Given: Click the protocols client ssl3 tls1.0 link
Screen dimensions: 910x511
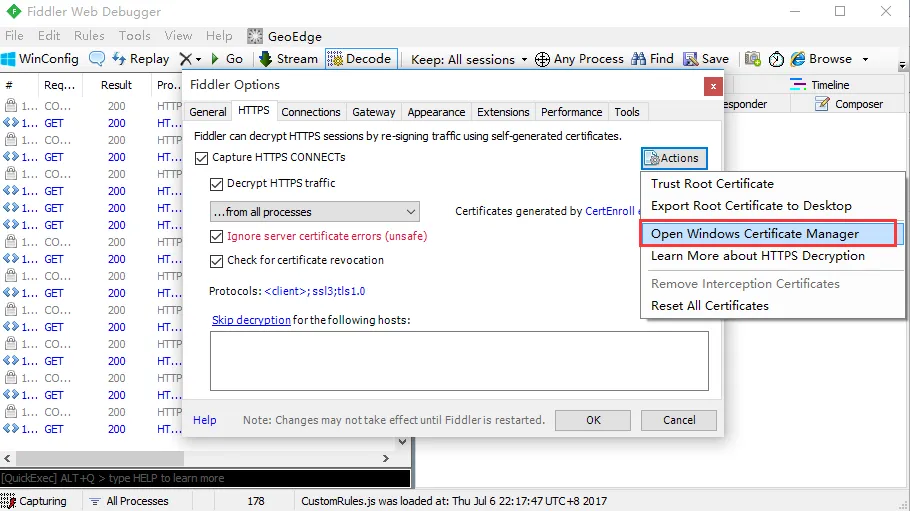Looking at the screenshot, I should (315, 291).
